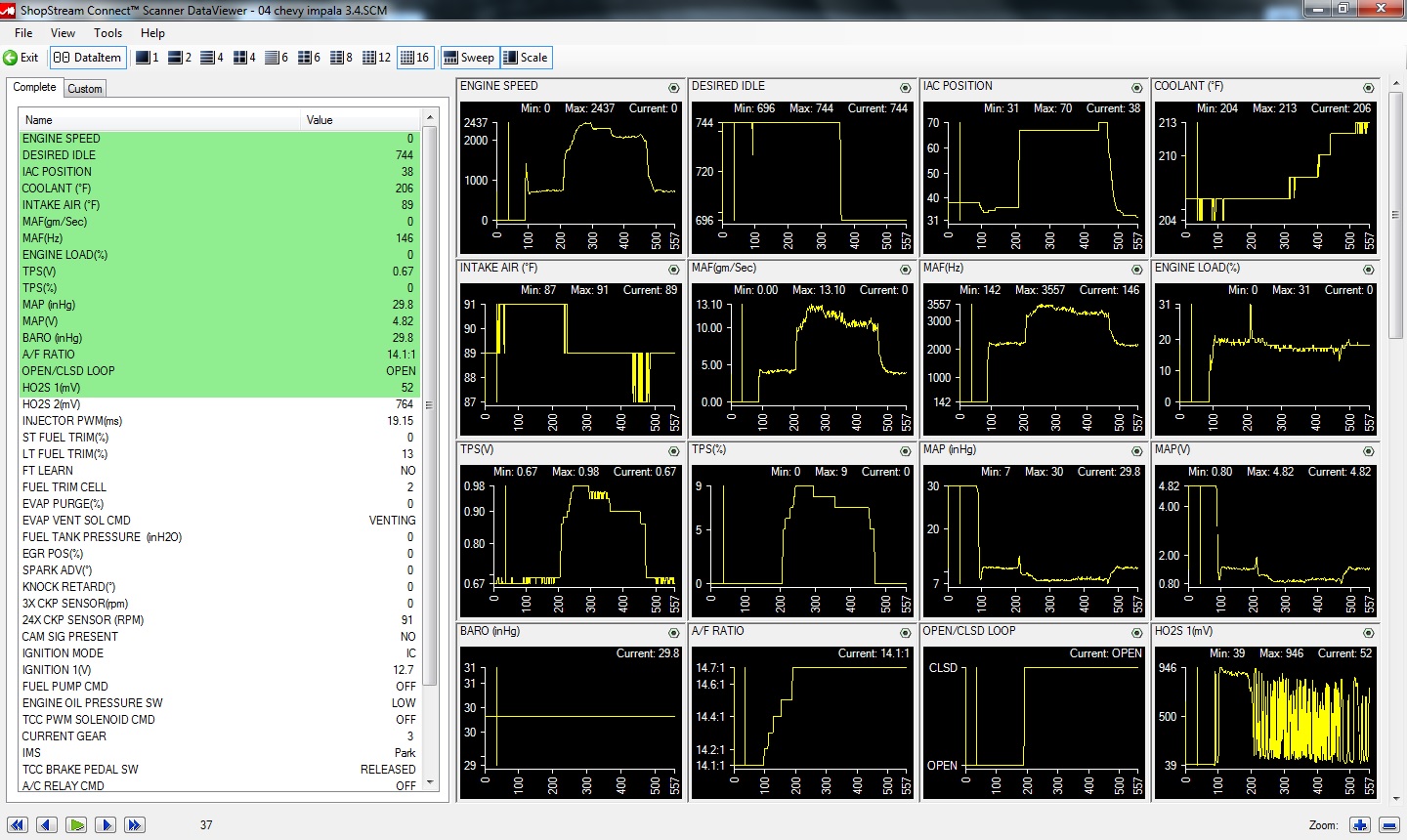Screen dimensions: 1407x840
Task: Toggle the MAF(Hz) graph marker button
Action: pyautogui.click(x=1136, y=270)
